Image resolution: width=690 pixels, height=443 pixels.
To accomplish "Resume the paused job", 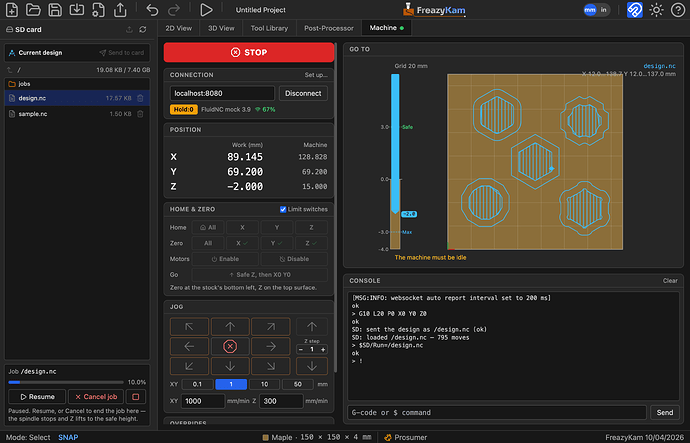I will pos(37,397).
